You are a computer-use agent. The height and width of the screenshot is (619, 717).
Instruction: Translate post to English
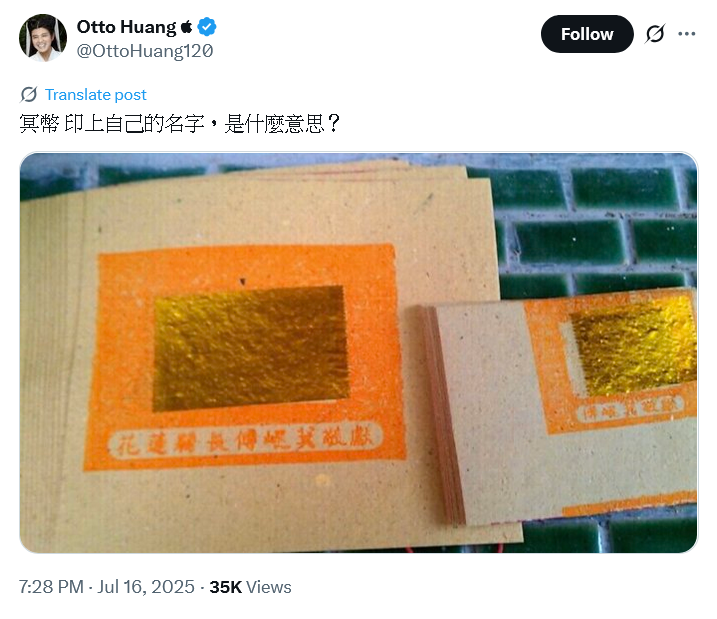[x=96, y=95]
